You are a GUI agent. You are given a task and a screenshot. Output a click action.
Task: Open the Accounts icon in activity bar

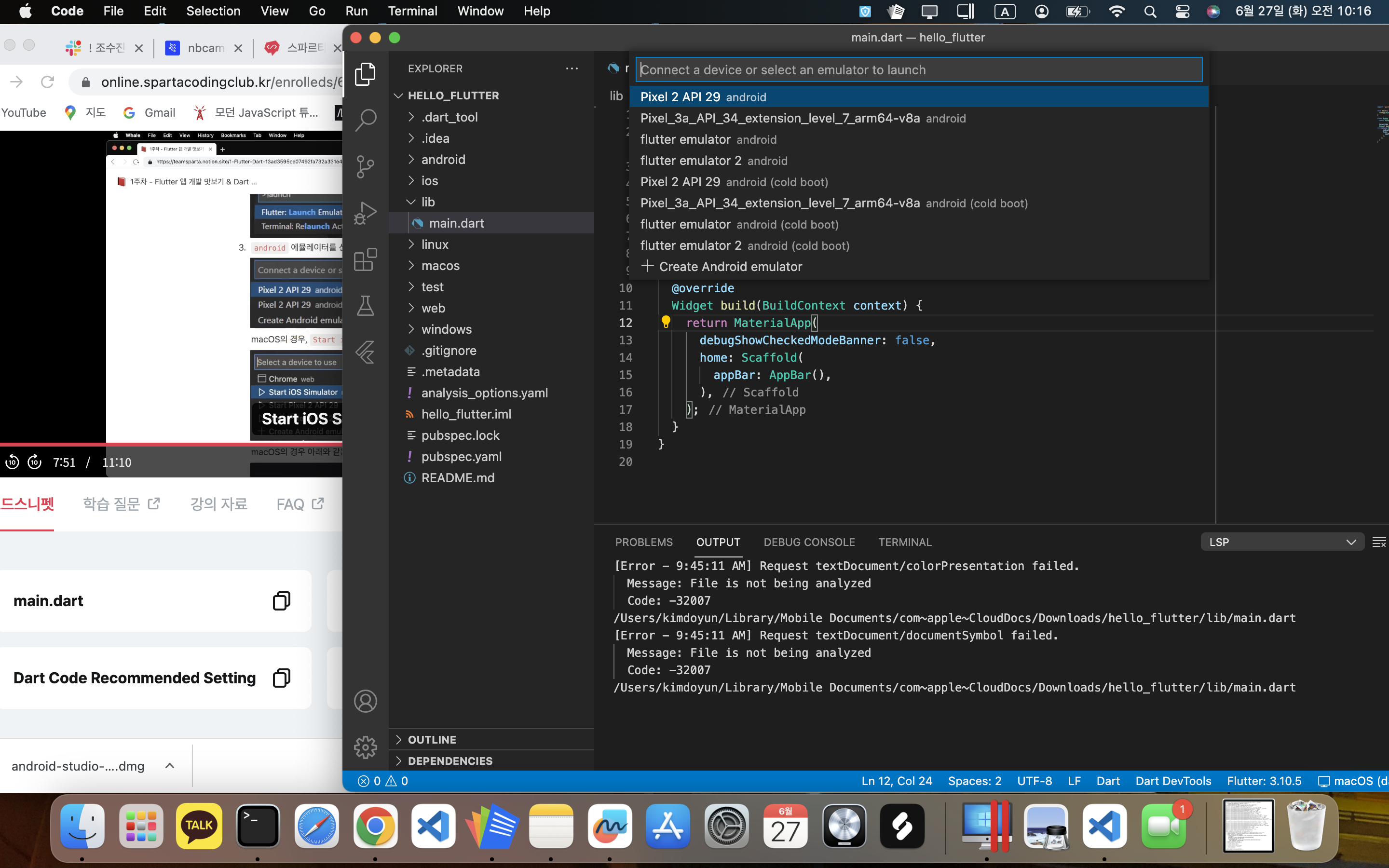(365, 701)
